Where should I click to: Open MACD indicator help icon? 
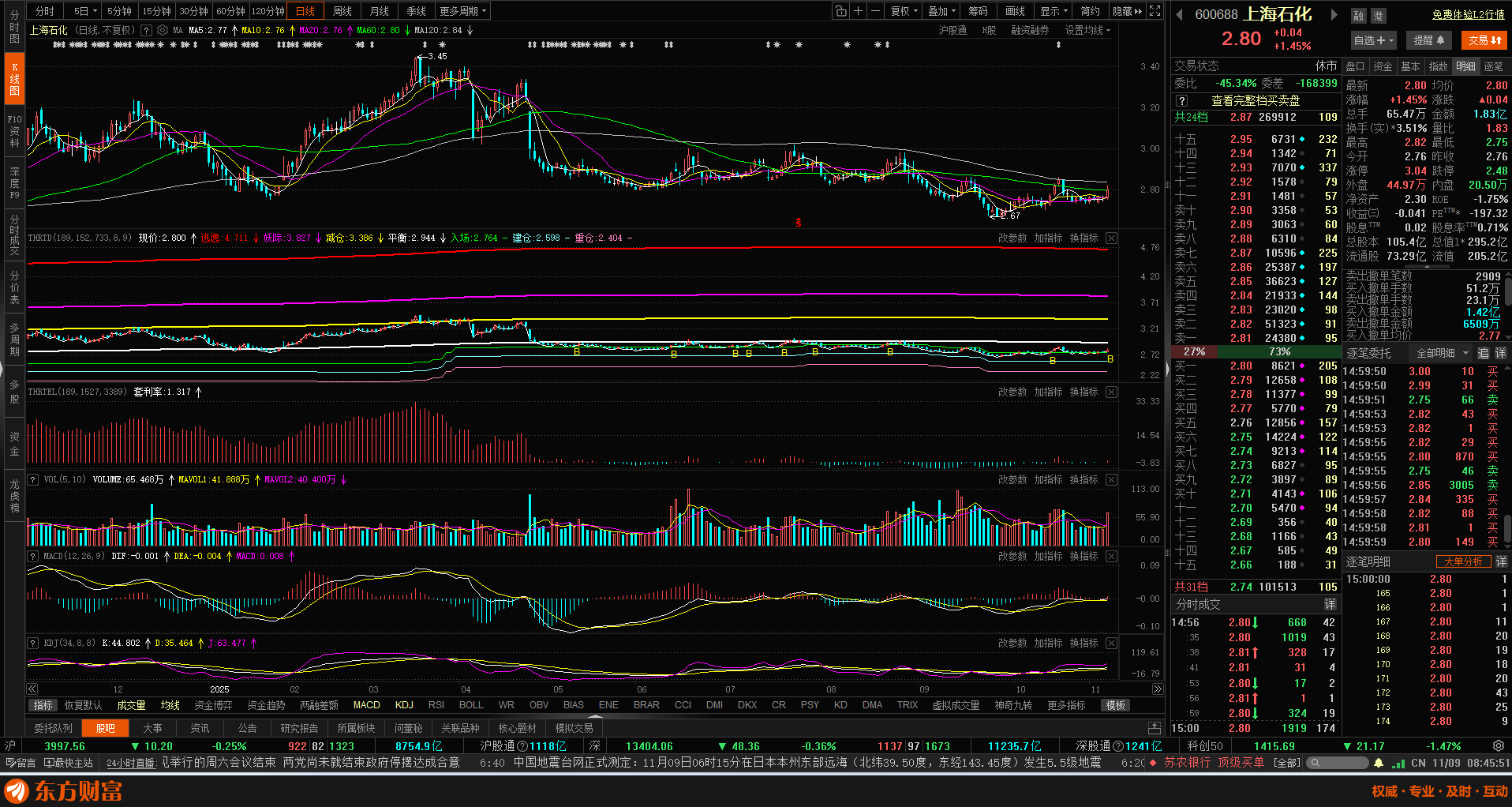pos(33,557)
